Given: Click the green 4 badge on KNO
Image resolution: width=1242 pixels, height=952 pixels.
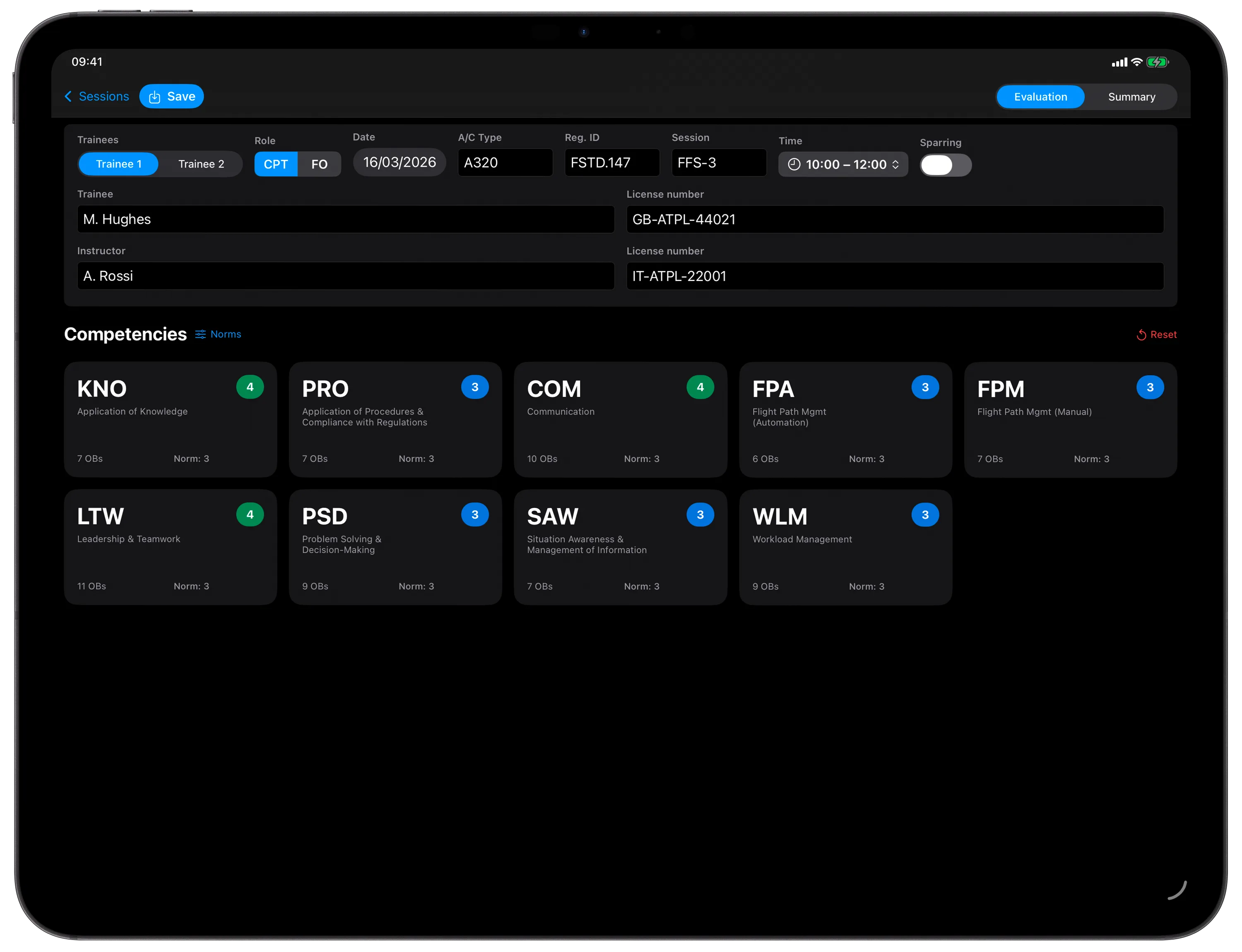Looking at the screenshot, I should 250,387.
